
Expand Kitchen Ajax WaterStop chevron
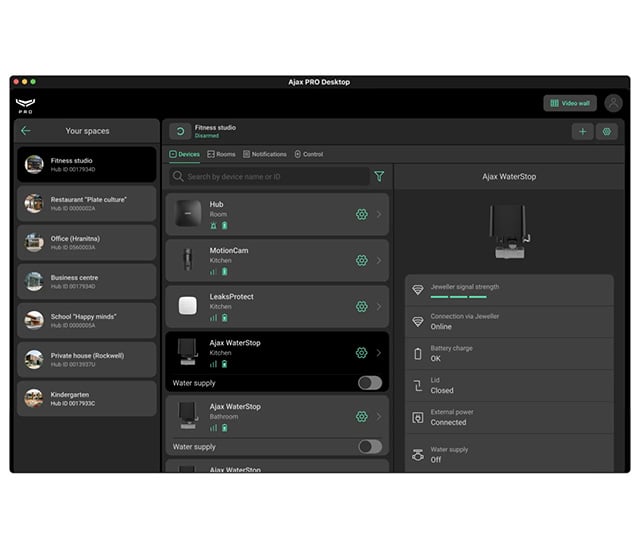pyautogui.click(x=379, y=353)
